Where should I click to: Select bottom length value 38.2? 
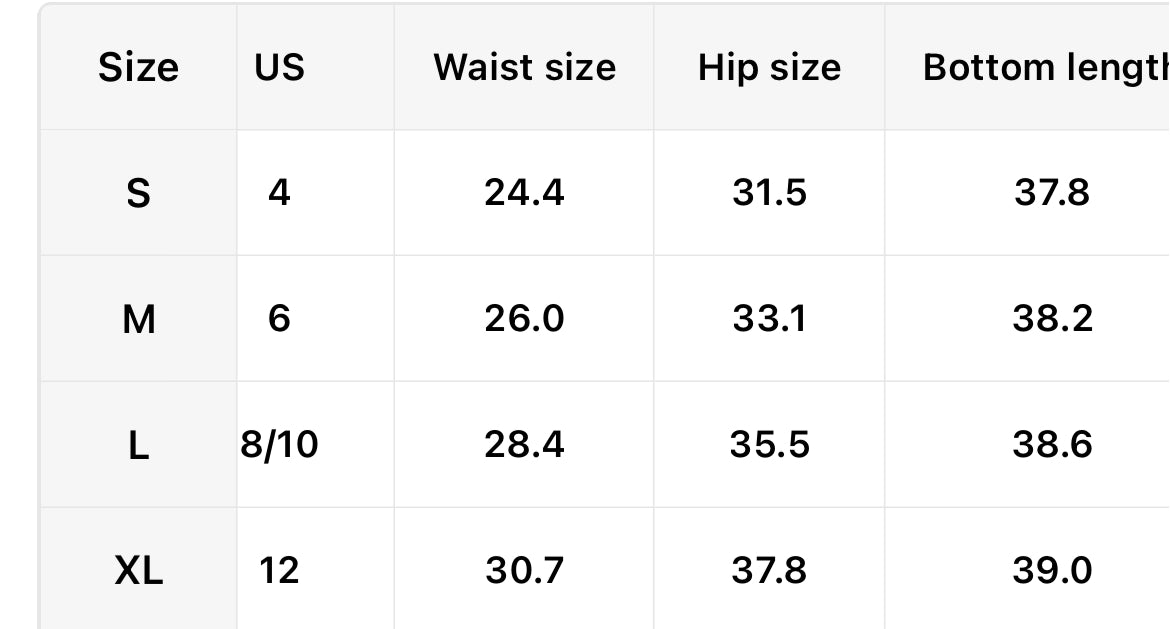[x=1051, y=319]
